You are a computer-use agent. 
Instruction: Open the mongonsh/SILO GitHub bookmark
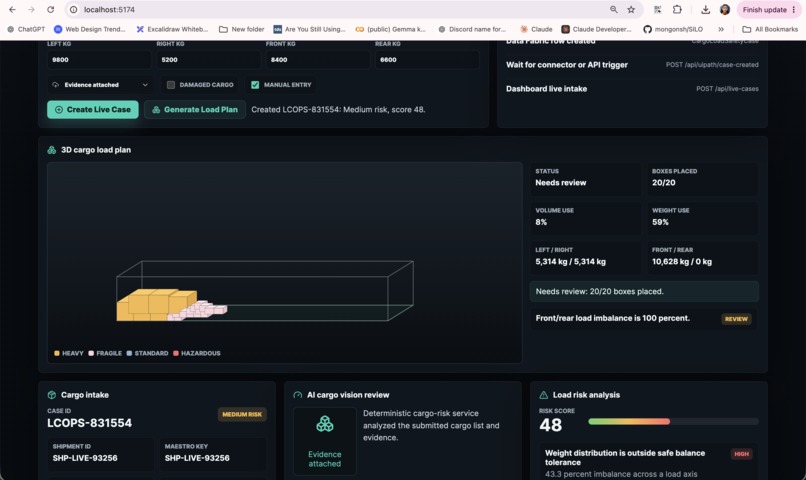pos(673,29)
